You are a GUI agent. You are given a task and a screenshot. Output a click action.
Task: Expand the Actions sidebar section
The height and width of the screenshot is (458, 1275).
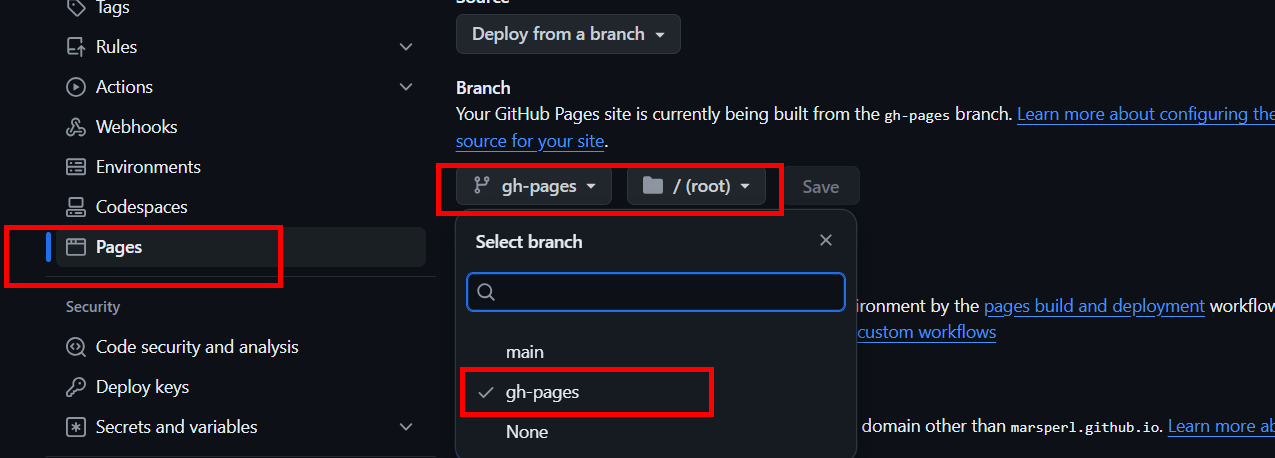(406, 87)
